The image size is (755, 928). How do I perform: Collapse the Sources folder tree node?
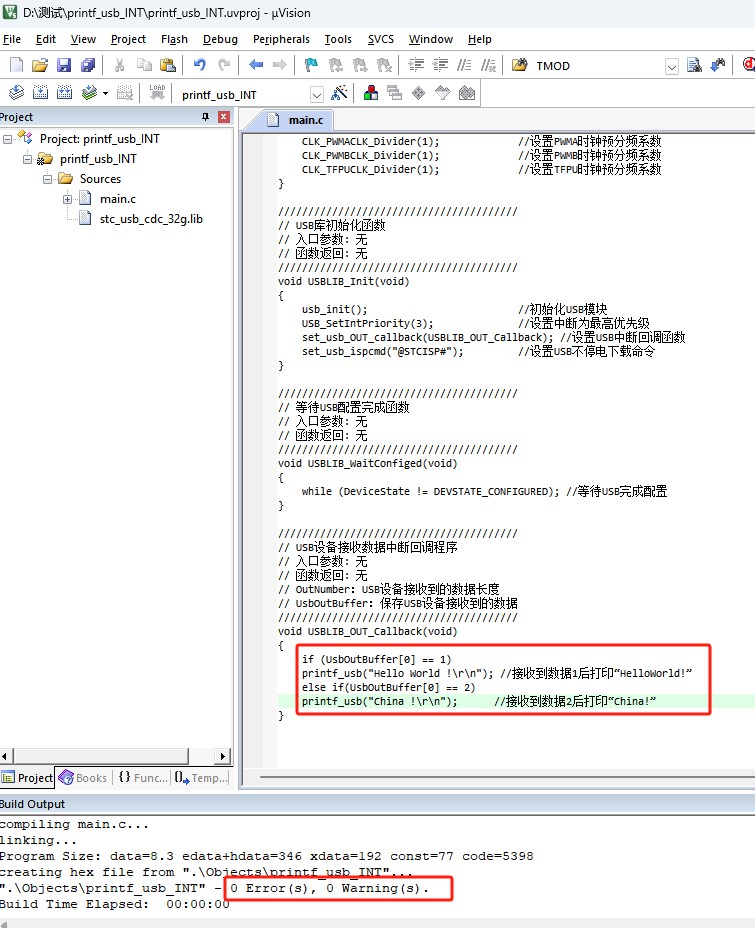(47, 179)
